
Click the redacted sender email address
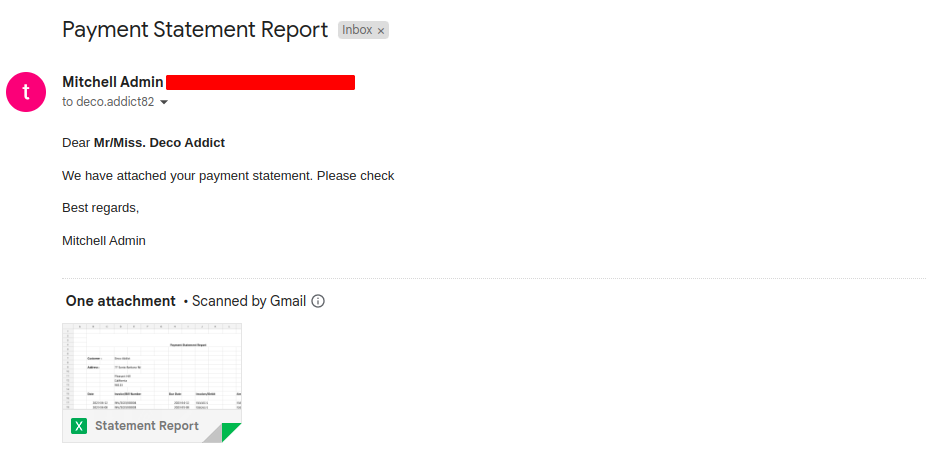(x=260, y=82)
